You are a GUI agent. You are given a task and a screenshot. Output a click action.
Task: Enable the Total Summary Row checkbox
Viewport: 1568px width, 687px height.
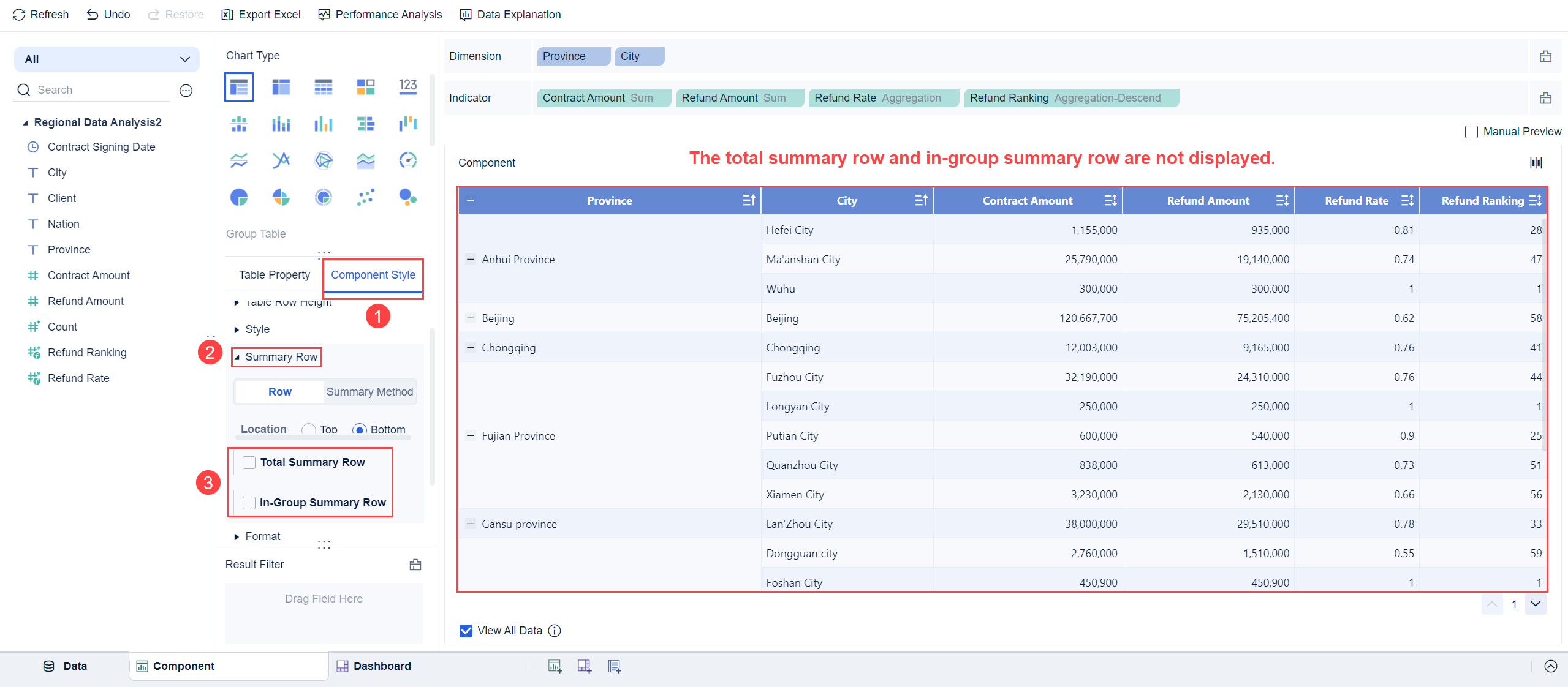click(249, 462)
